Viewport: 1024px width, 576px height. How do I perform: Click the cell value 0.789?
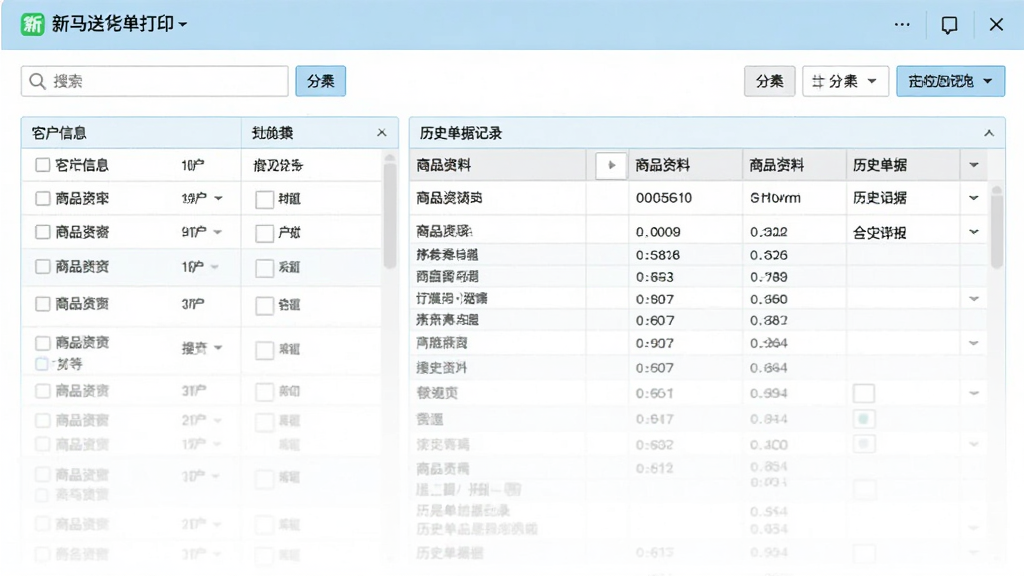pos(769,277)
